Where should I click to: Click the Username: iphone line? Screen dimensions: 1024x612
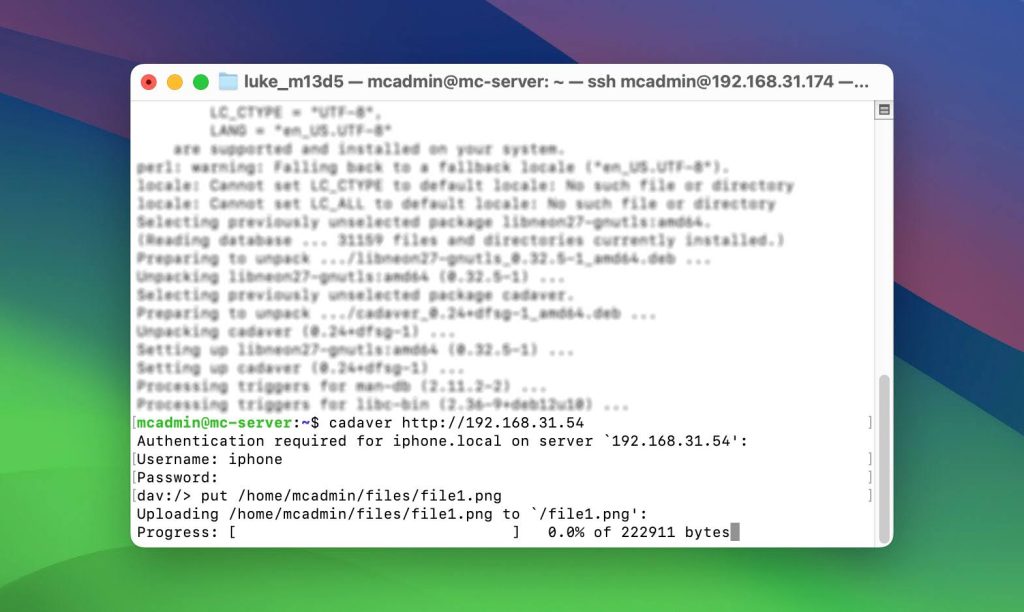(210, 459)
